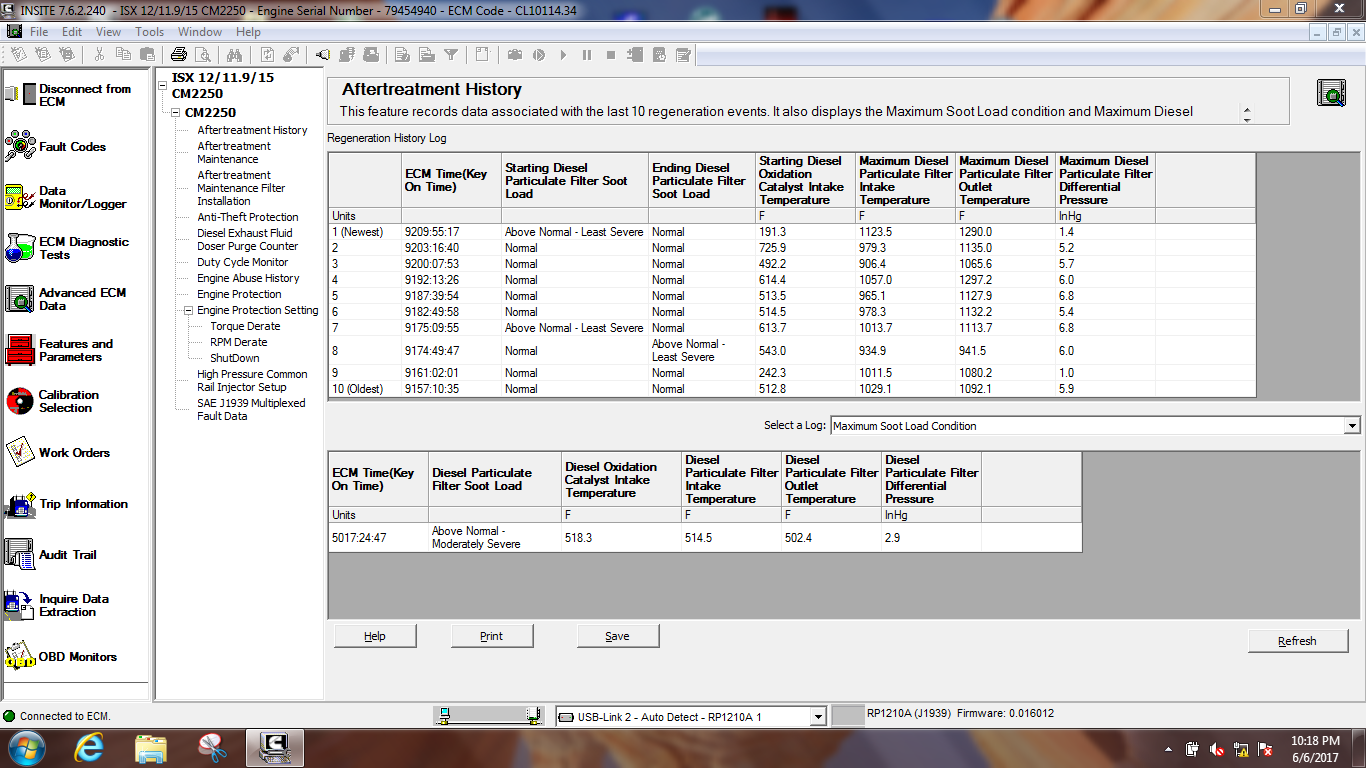Screen dimensions: 1366x768
Task: Click the Print button below the log
Action: click(x=492, y=636)
